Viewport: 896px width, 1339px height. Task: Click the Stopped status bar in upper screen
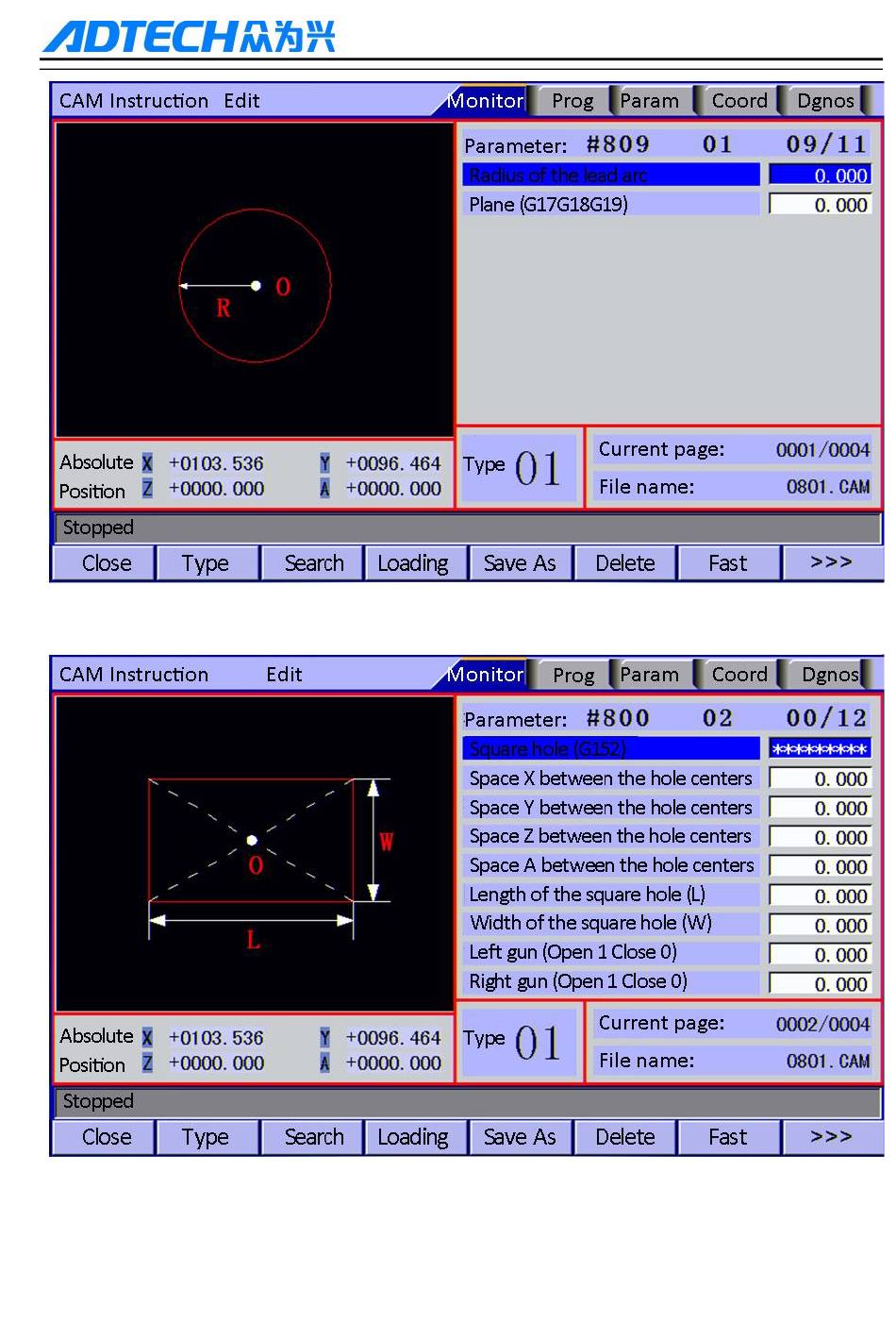[467, 528]
